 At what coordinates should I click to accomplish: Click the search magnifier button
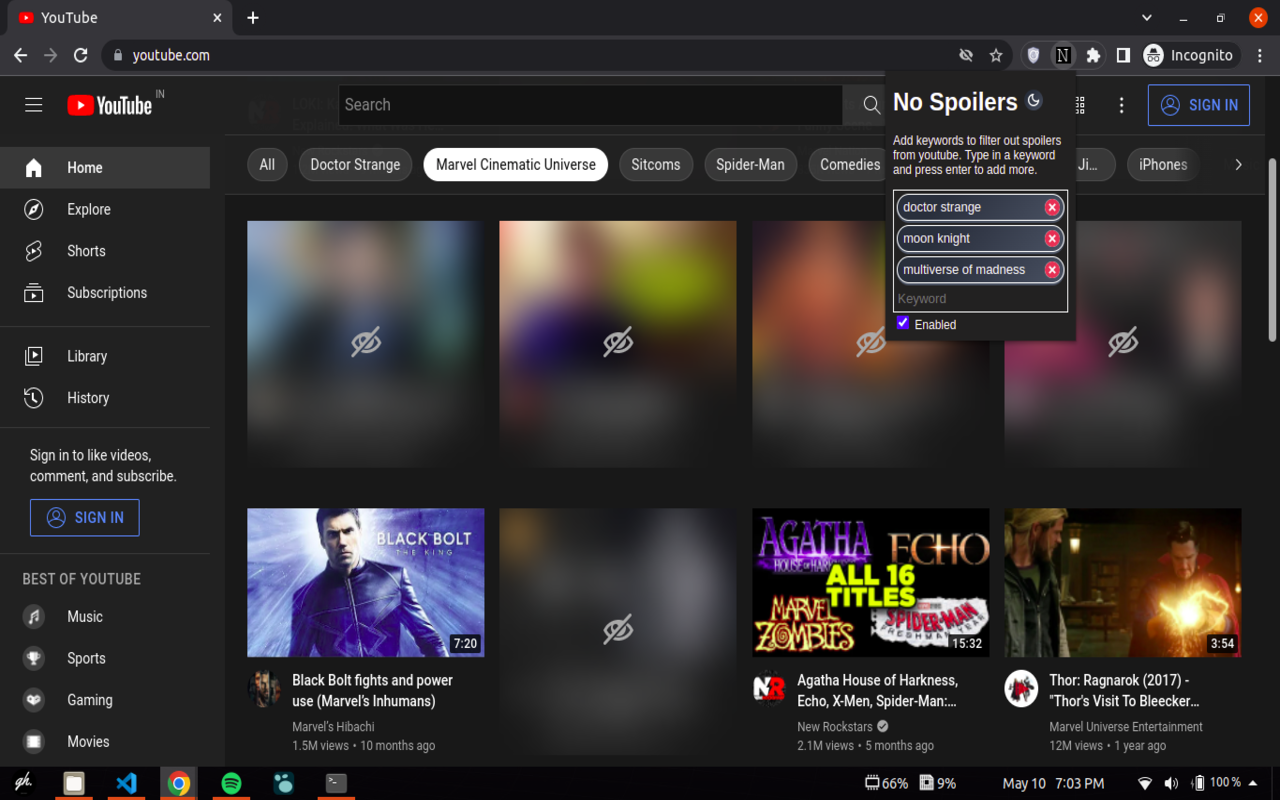coord(870,105)
